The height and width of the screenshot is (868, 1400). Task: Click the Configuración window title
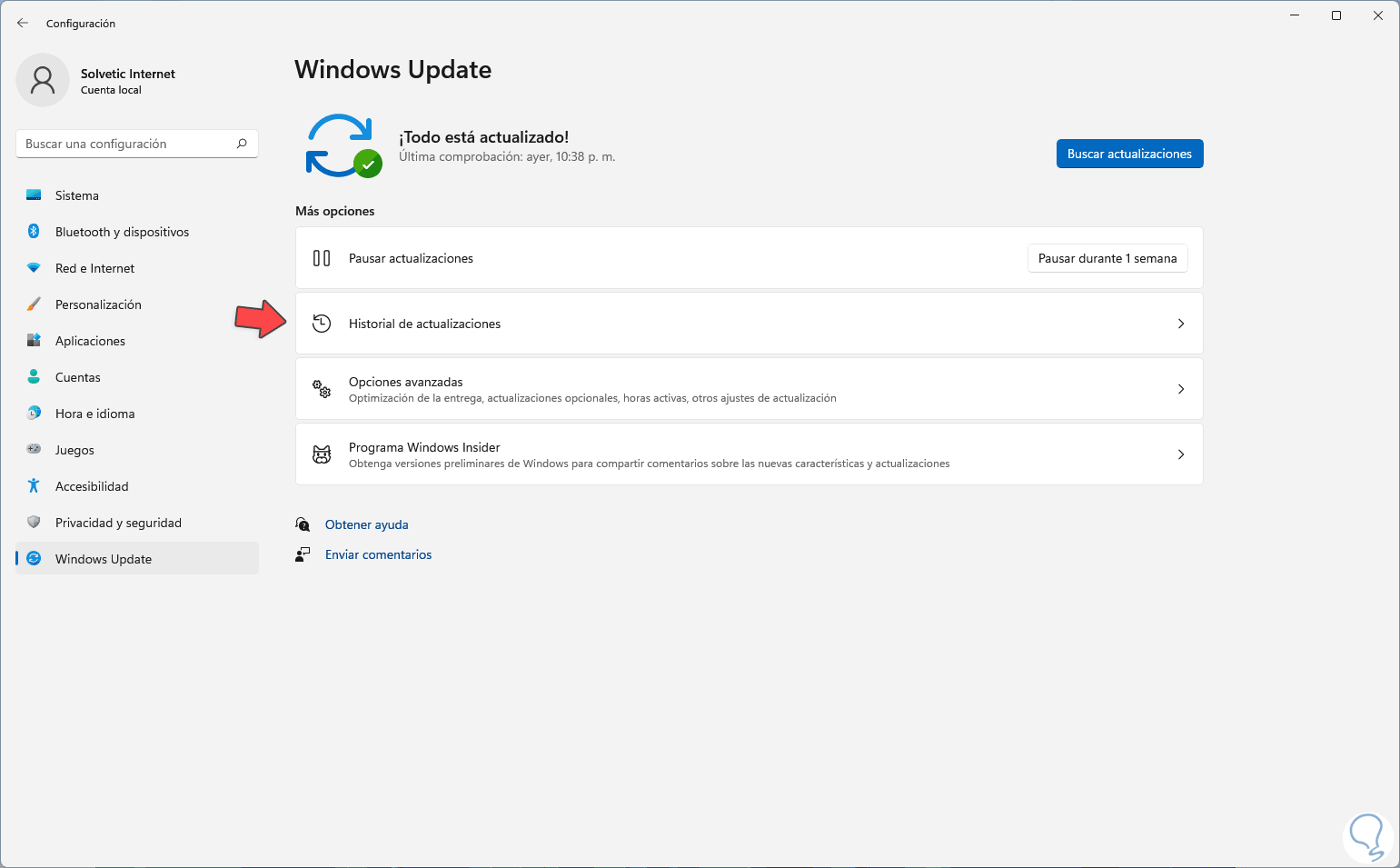(x=81, y=24)
